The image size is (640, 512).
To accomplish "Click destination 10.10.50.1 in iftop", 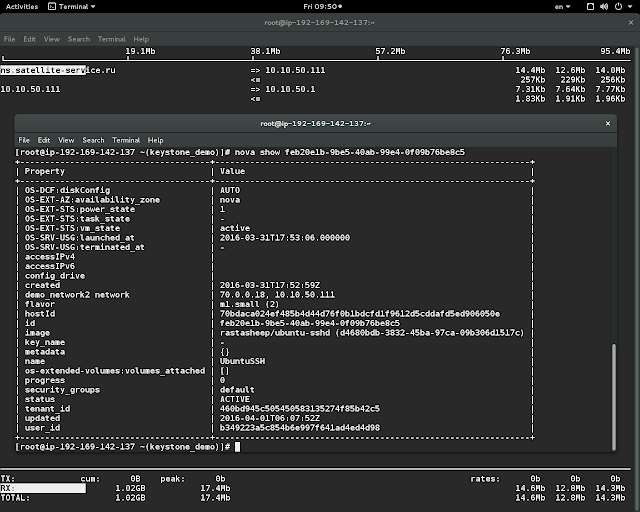I will coord(290,89).
